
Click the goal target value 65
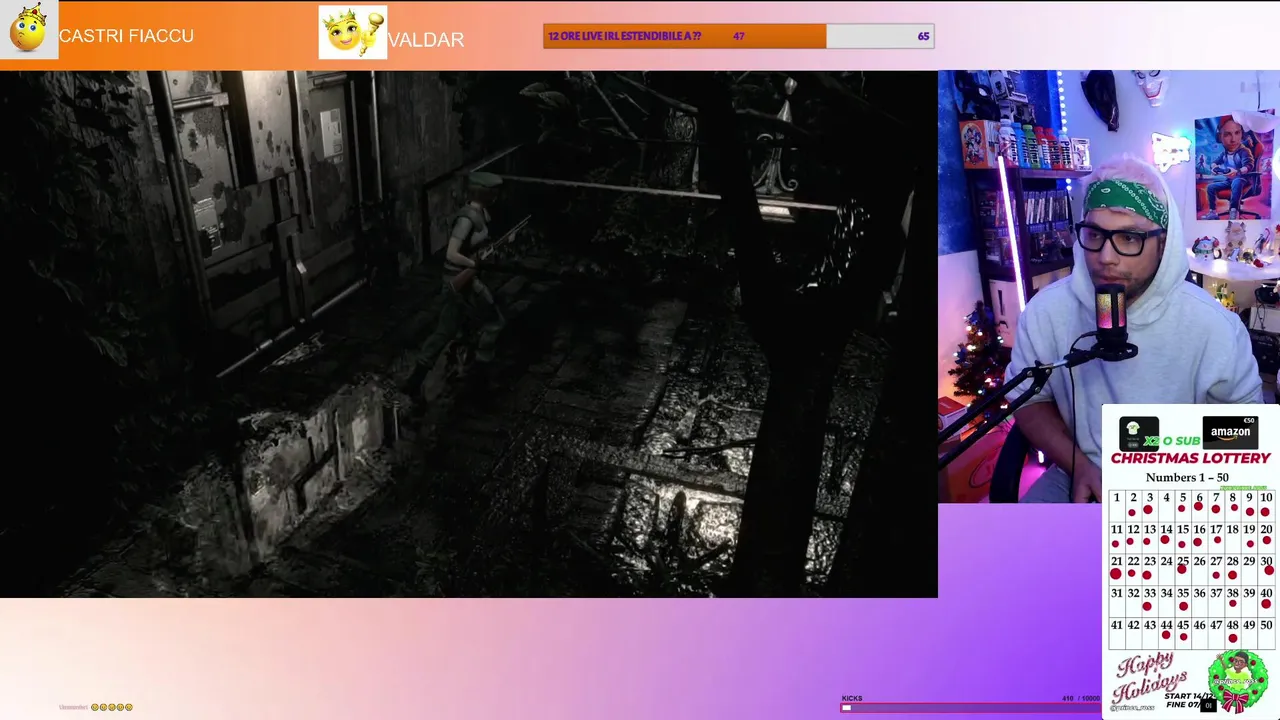pyautogui.click(x=923, y=36)
